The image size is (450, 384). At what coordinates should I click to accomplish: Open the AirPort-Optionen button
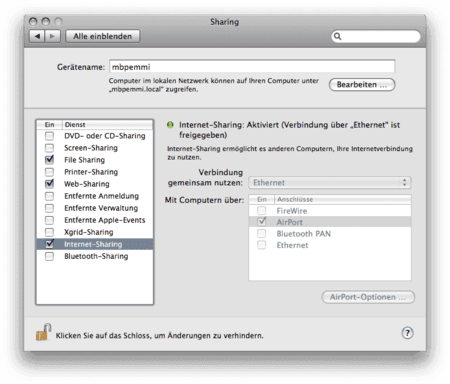[368, 297]
